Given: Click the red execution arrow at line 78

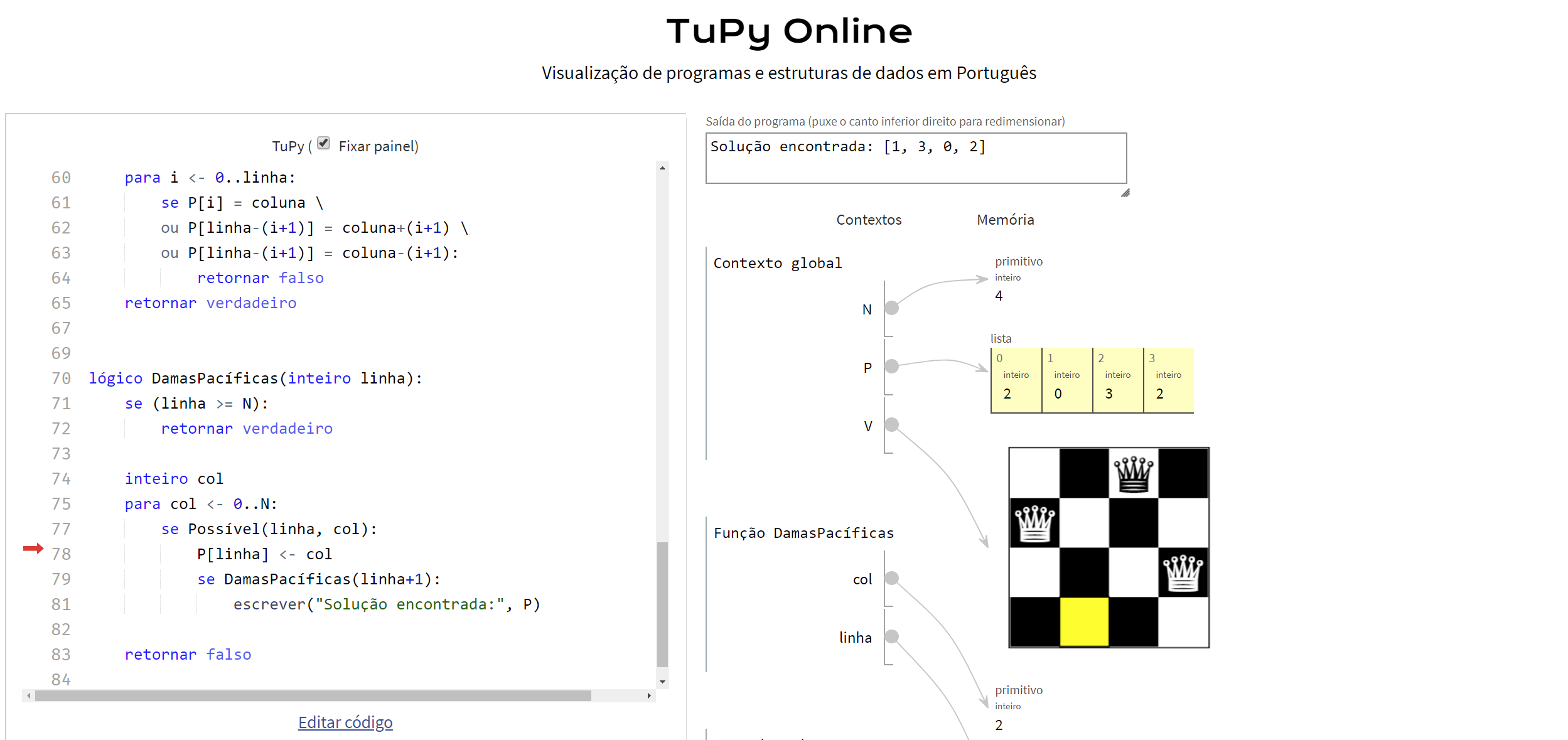Looking at the screenshot, I should (33, 549).
